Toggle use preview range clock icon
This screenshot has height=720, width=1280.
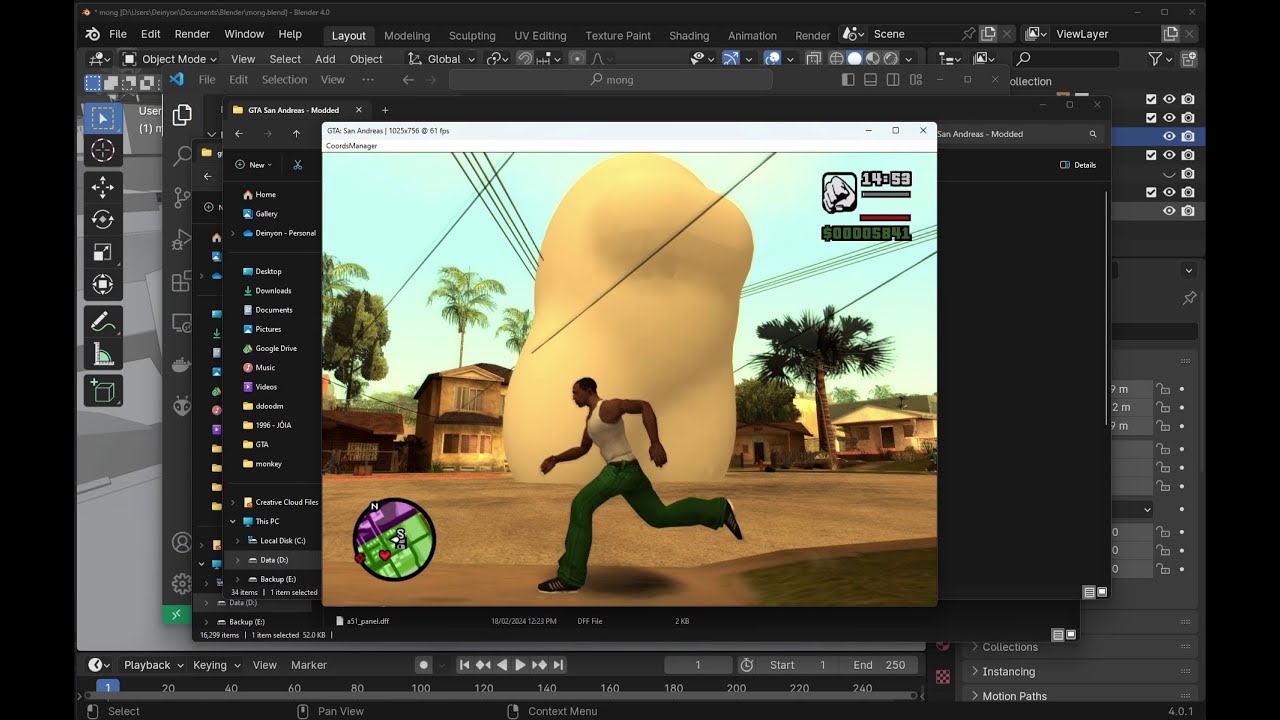(x=747, y=665)
